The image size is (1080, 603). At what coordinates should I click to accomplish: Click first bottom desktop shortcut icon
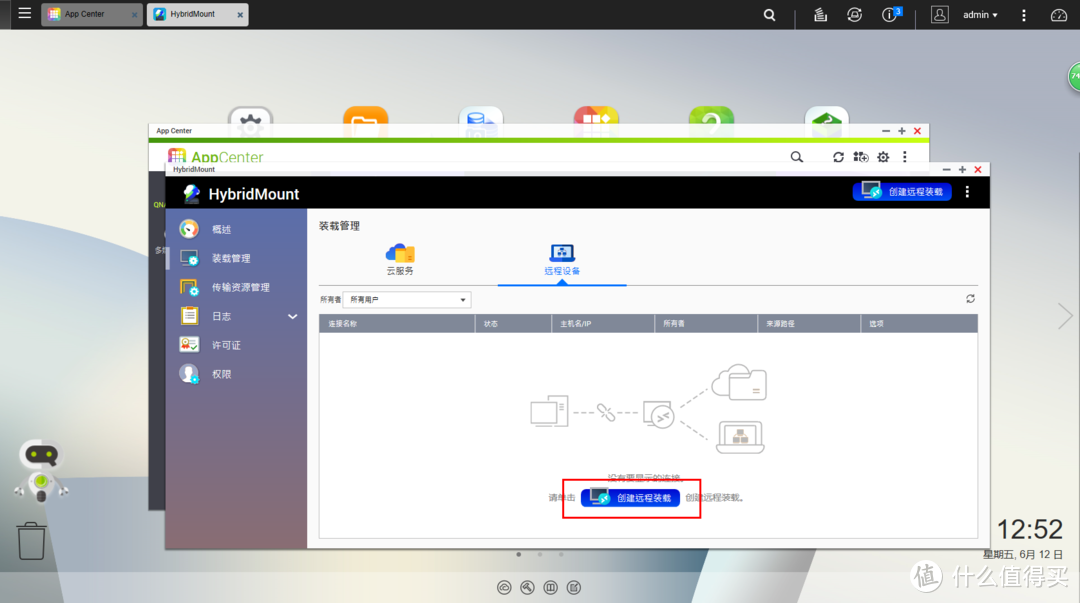[x=504, y=587]
